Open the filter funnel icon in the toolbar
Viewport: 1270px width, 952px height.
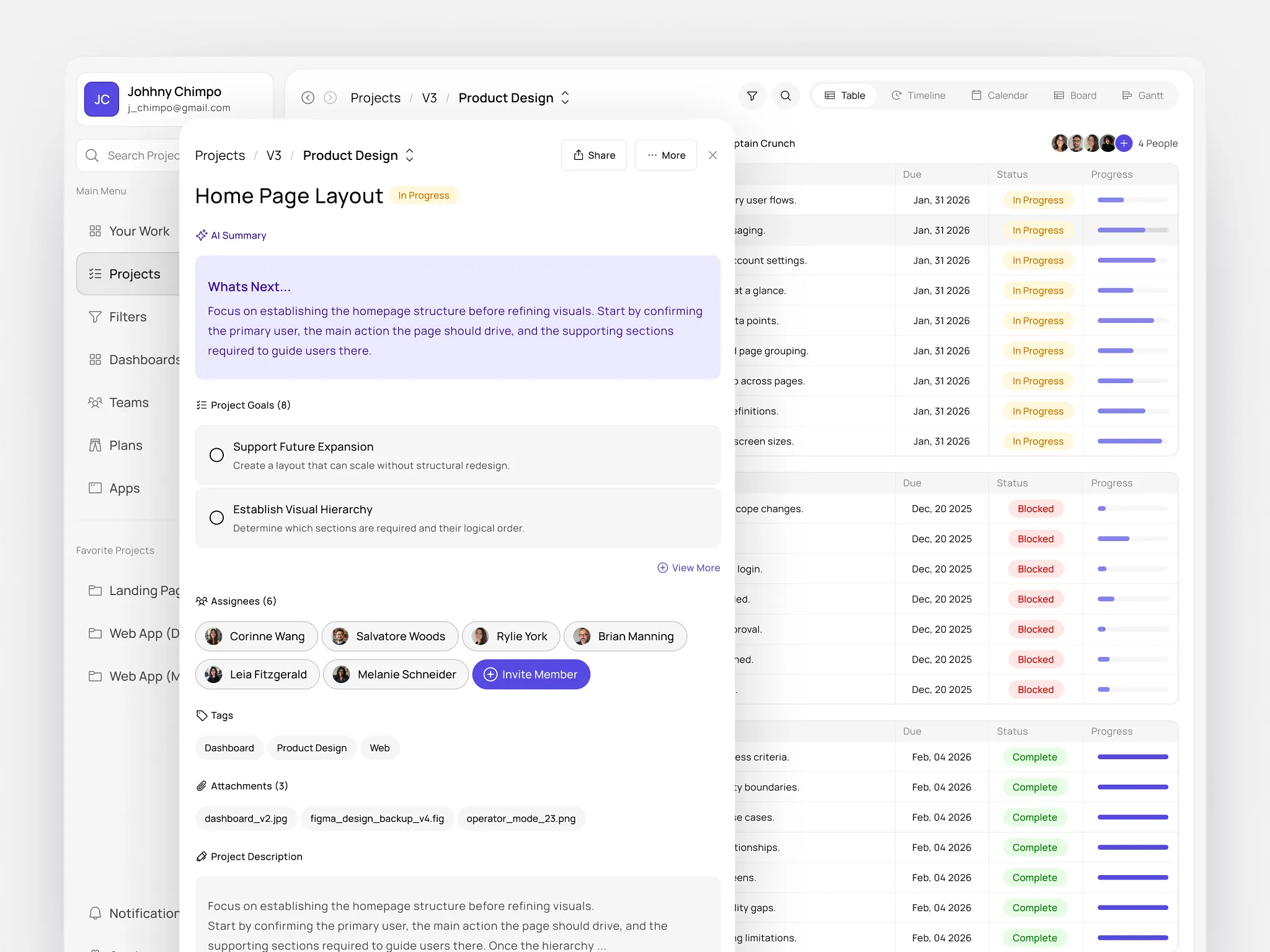(x=752, y=95)
